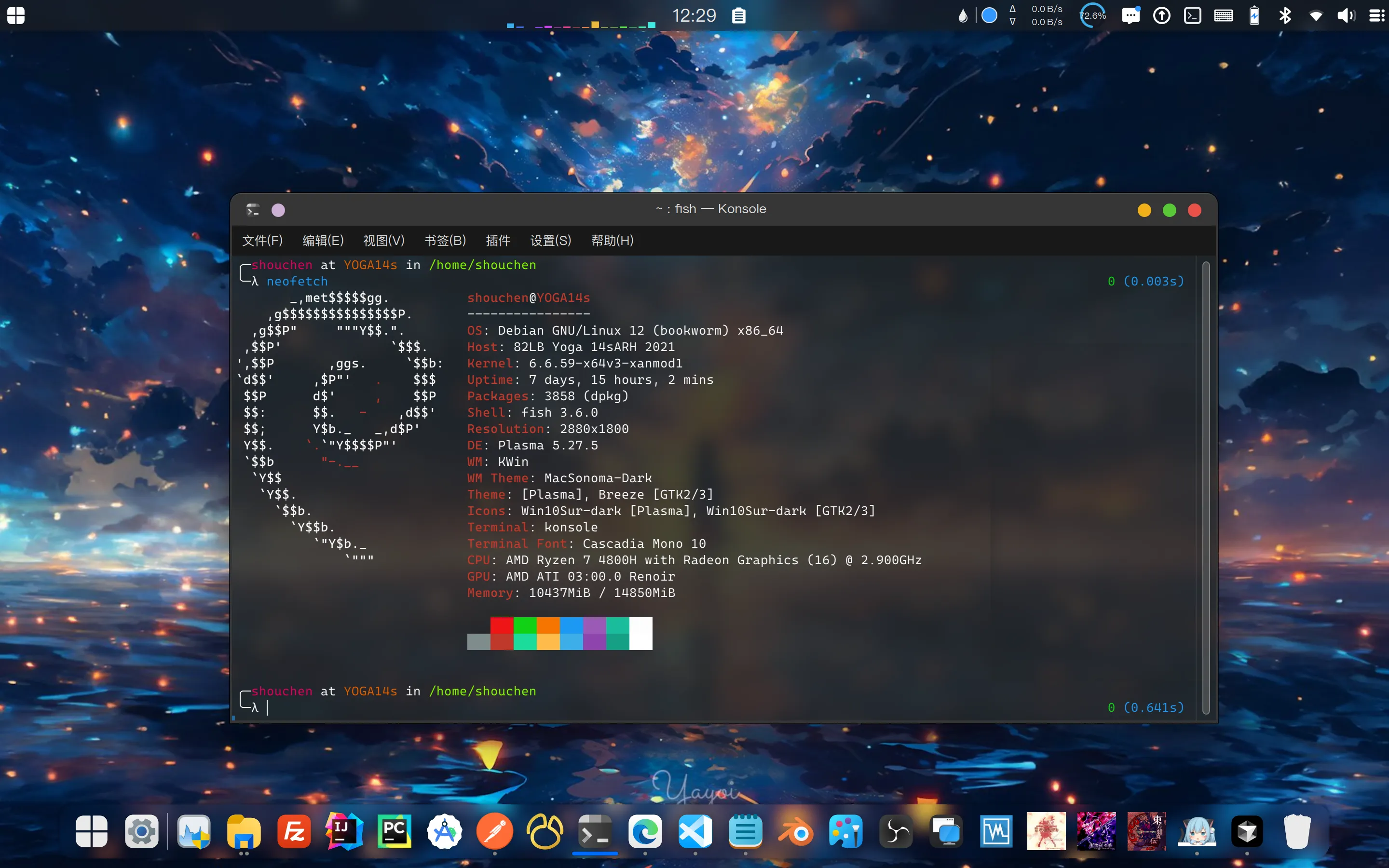Switch to Konsole terminal icon in dock
The height and width of the screenshot is (868, 1389).
(x=595, y=831)
